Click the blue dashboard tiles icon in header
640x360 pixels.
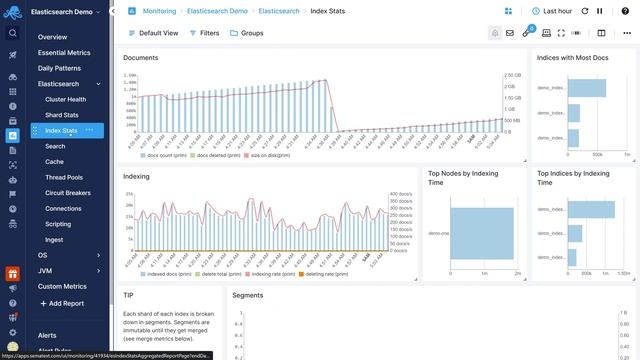[508, 11]
